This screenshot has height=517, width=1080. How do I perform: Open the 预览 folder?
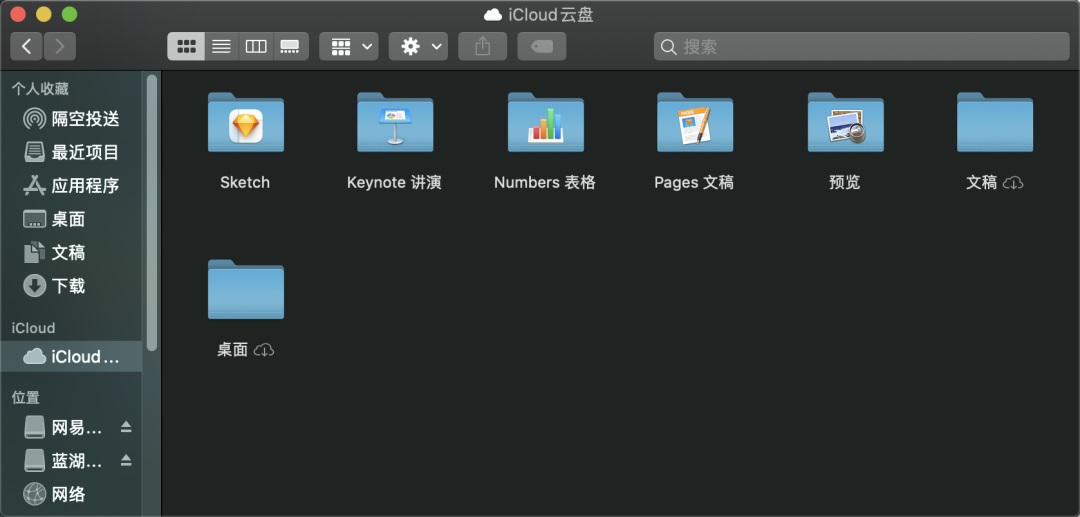pyautogui.click(x=845, y=122)
